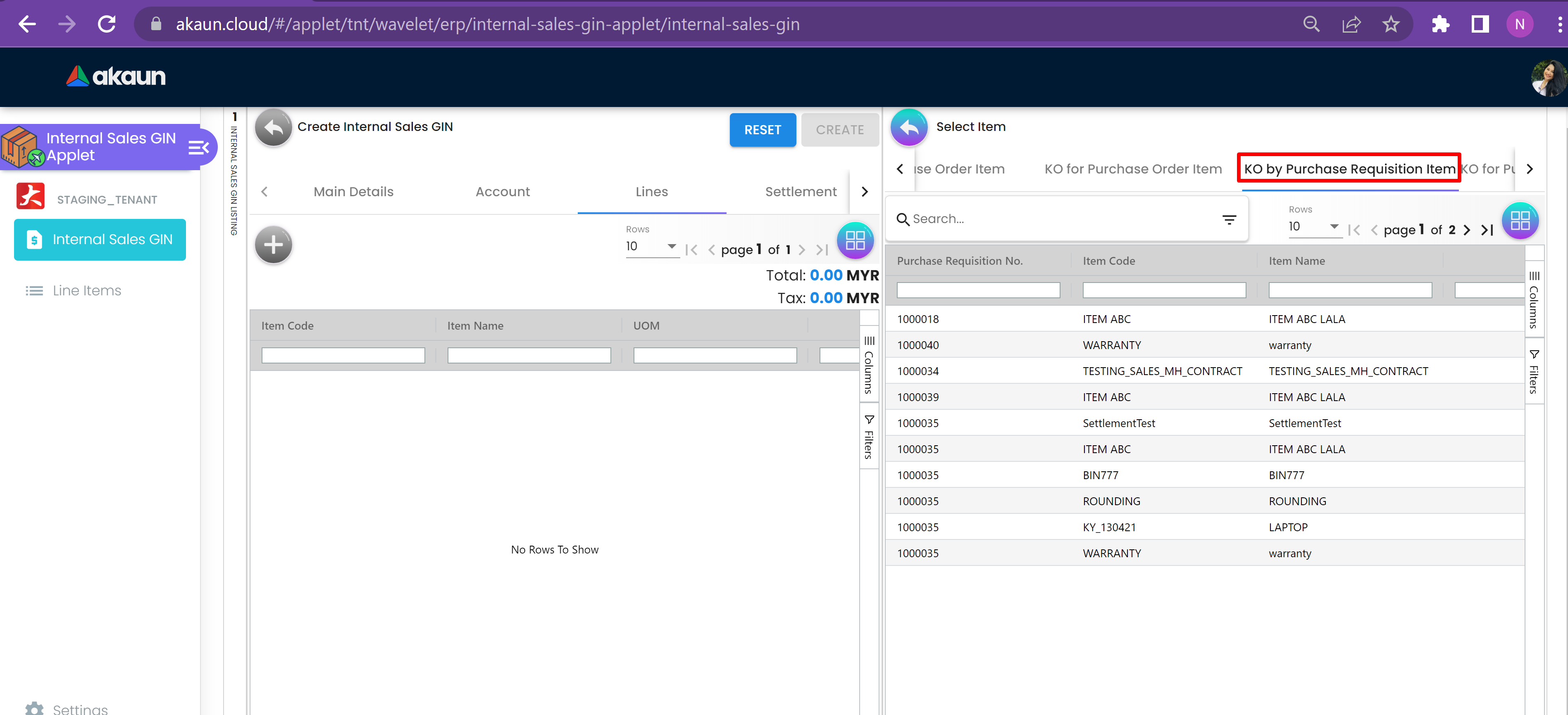Open grid view icon in Select Item panel
The image size is (1568, 715).
1519,220
